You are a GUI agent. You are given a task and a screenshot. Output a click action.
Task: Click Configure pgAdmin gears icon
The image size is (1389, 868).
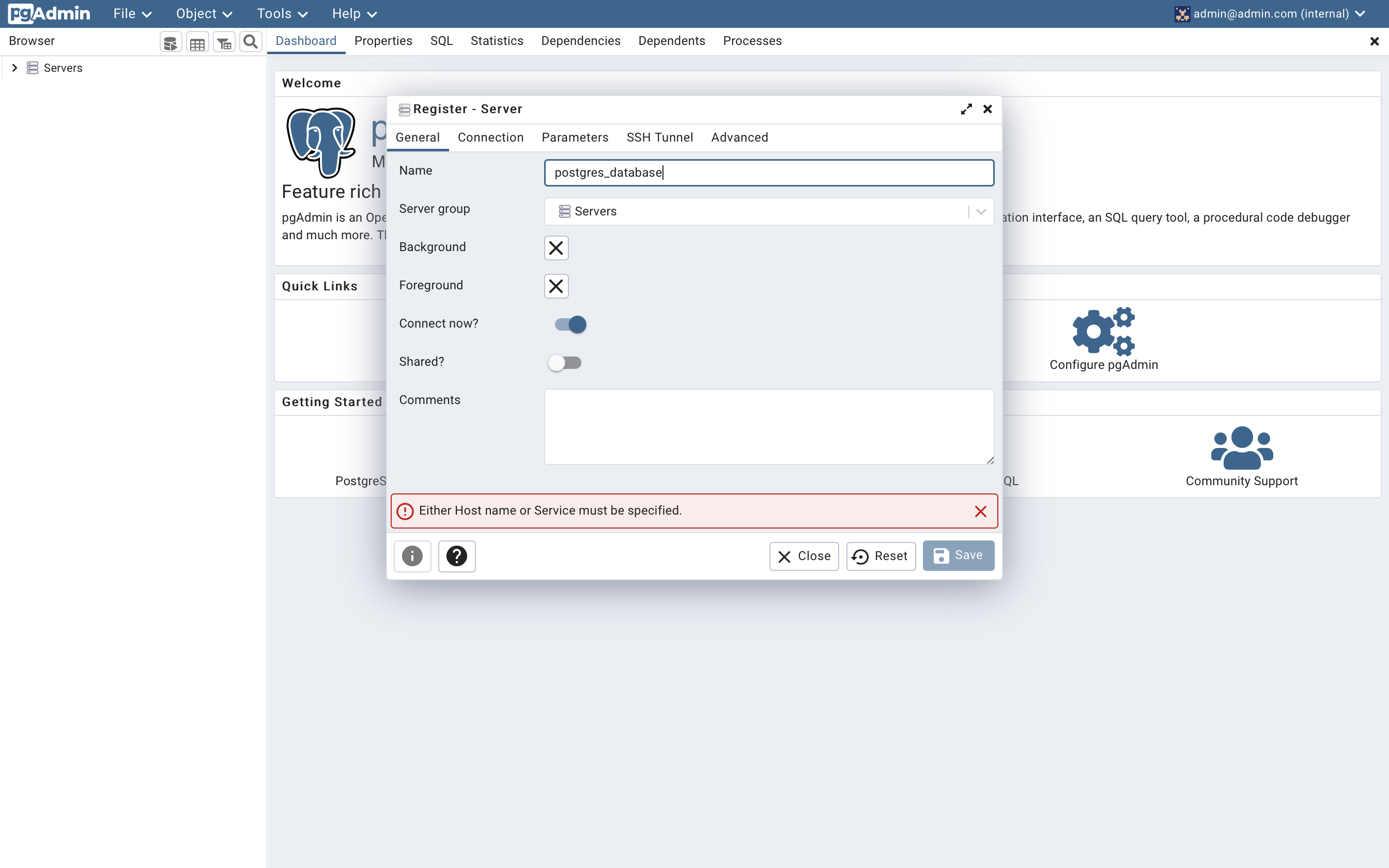(x=1103, y=331)
